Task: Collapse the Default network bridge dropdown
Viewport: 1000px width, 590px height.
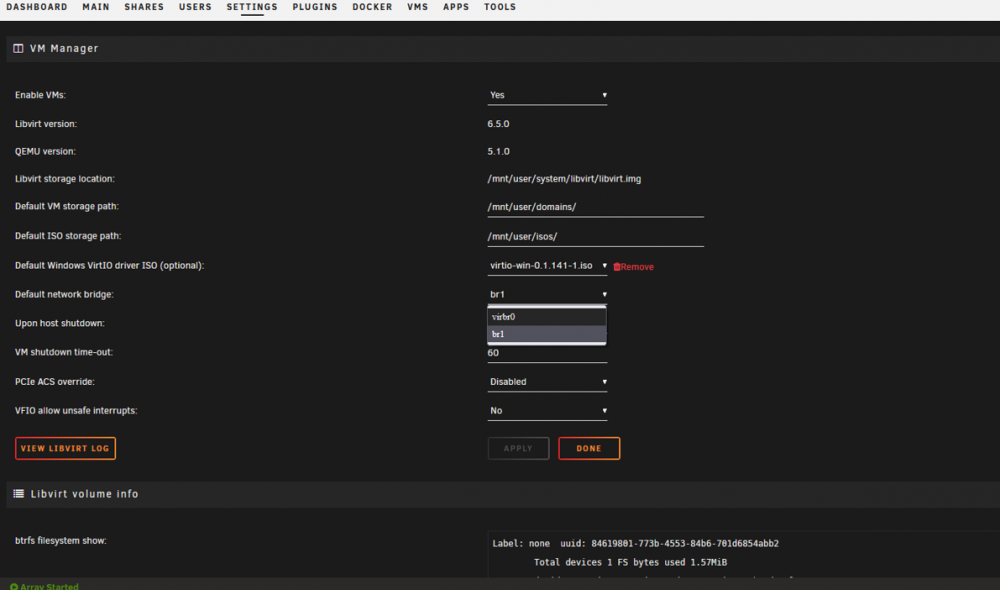Action: point(547,295)
